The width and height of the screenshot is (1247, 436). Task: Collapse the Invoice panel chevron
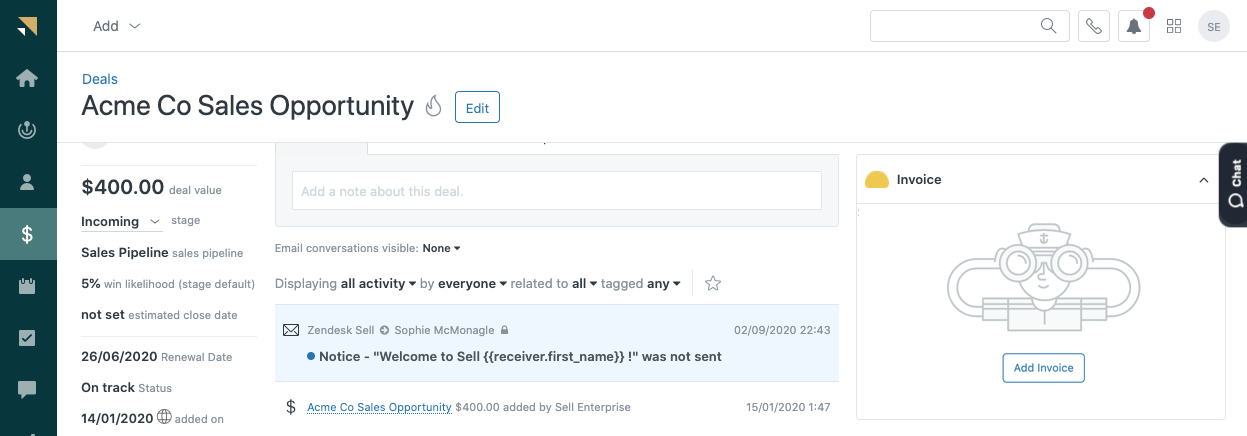(x=1203, y=180)
